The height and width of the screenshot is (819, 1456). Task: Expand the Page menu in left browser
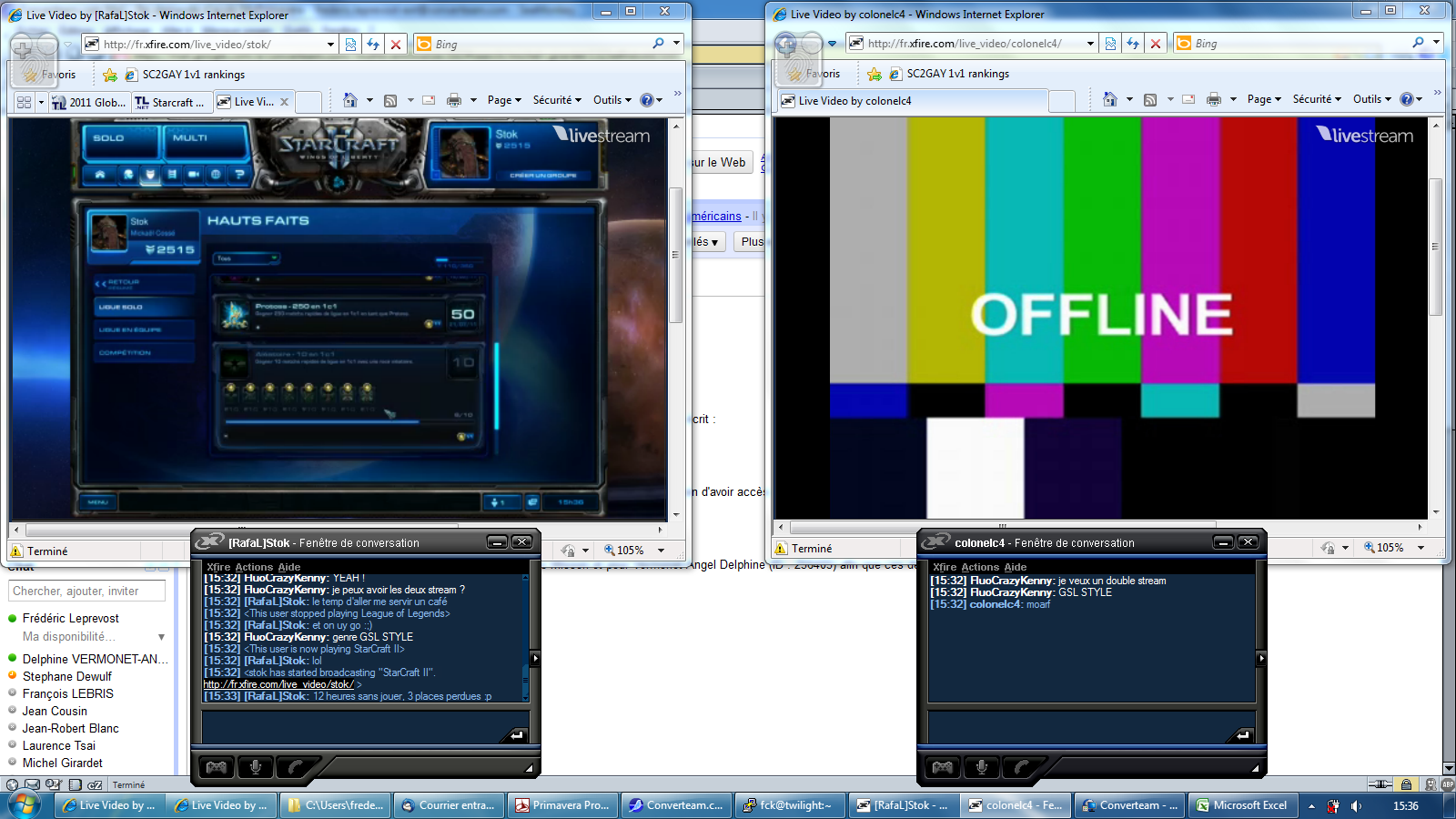click(x=504, y=100)
